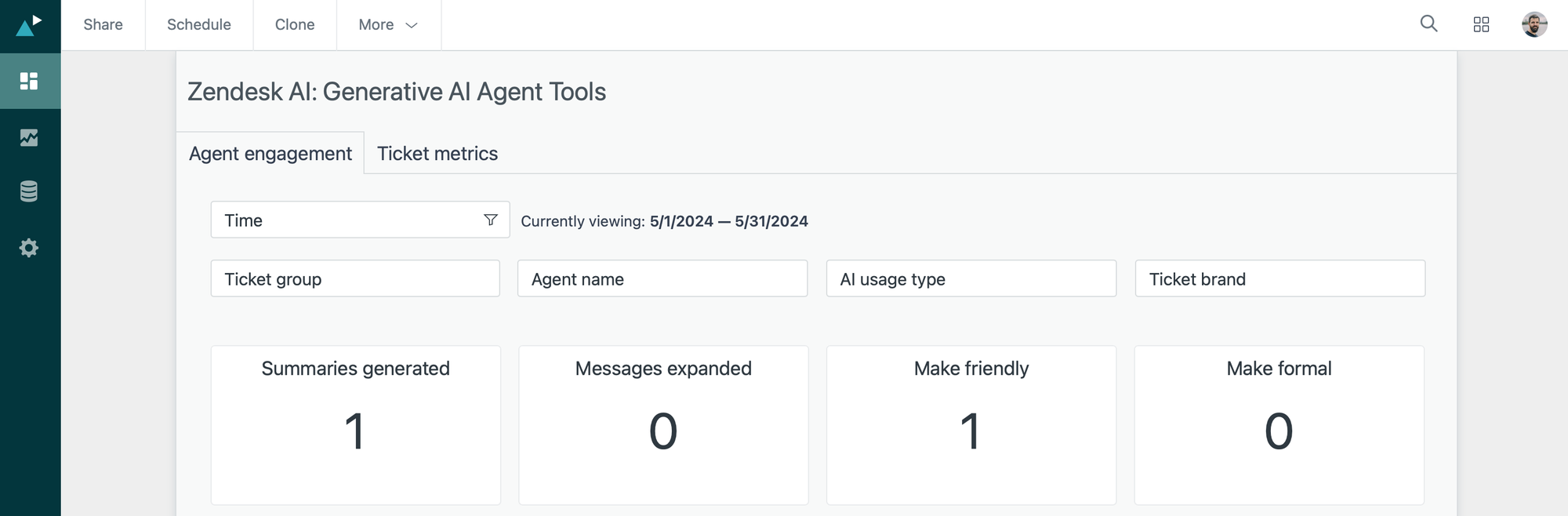Click the Share button
Image resolution: width=1568 pixels, height=516 pixels.
coord(103,25)
